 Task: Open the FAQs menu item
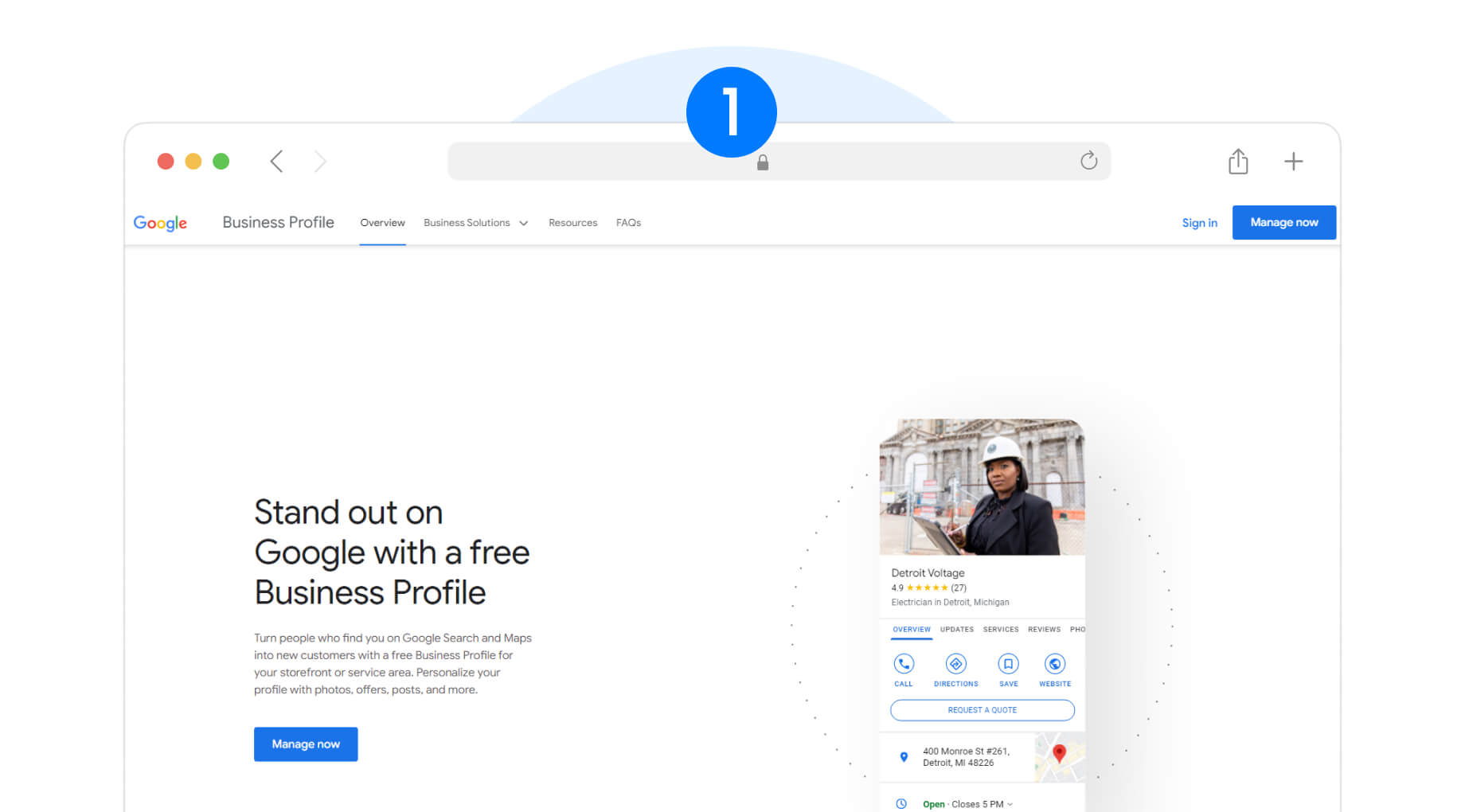(x=628, y=223)
